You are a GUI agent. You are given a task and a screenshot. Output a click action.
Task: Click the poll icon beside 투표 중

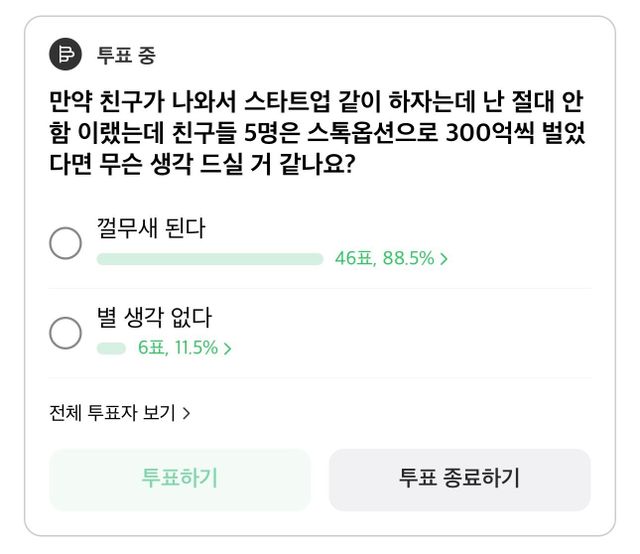[x=66, y=54]
